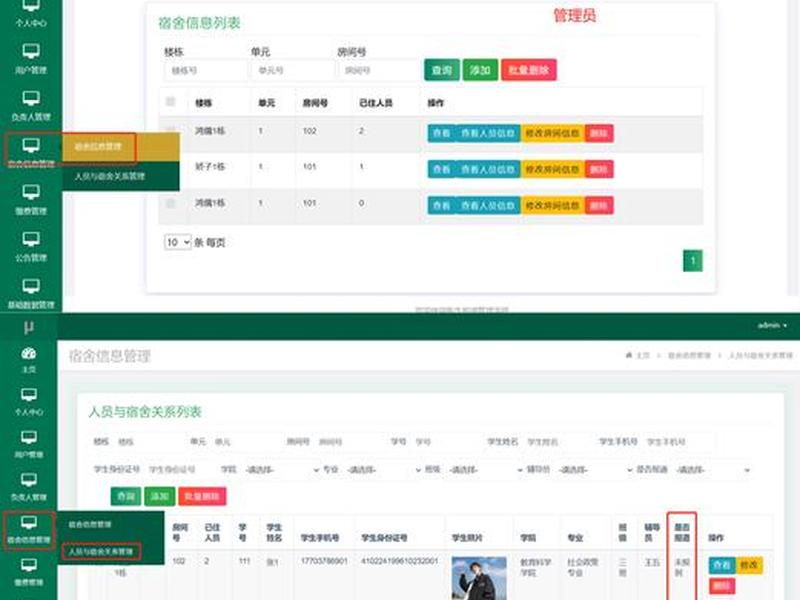Open 负责人管理 icon in upper screenshot sidebar
800x600 pixels.
coord(31,98)
